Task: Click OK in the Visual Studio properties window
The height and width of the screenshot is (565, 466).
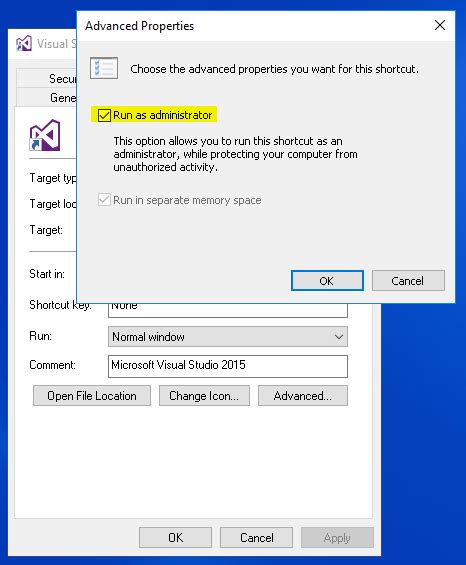Action: click(x=176, y=538)
